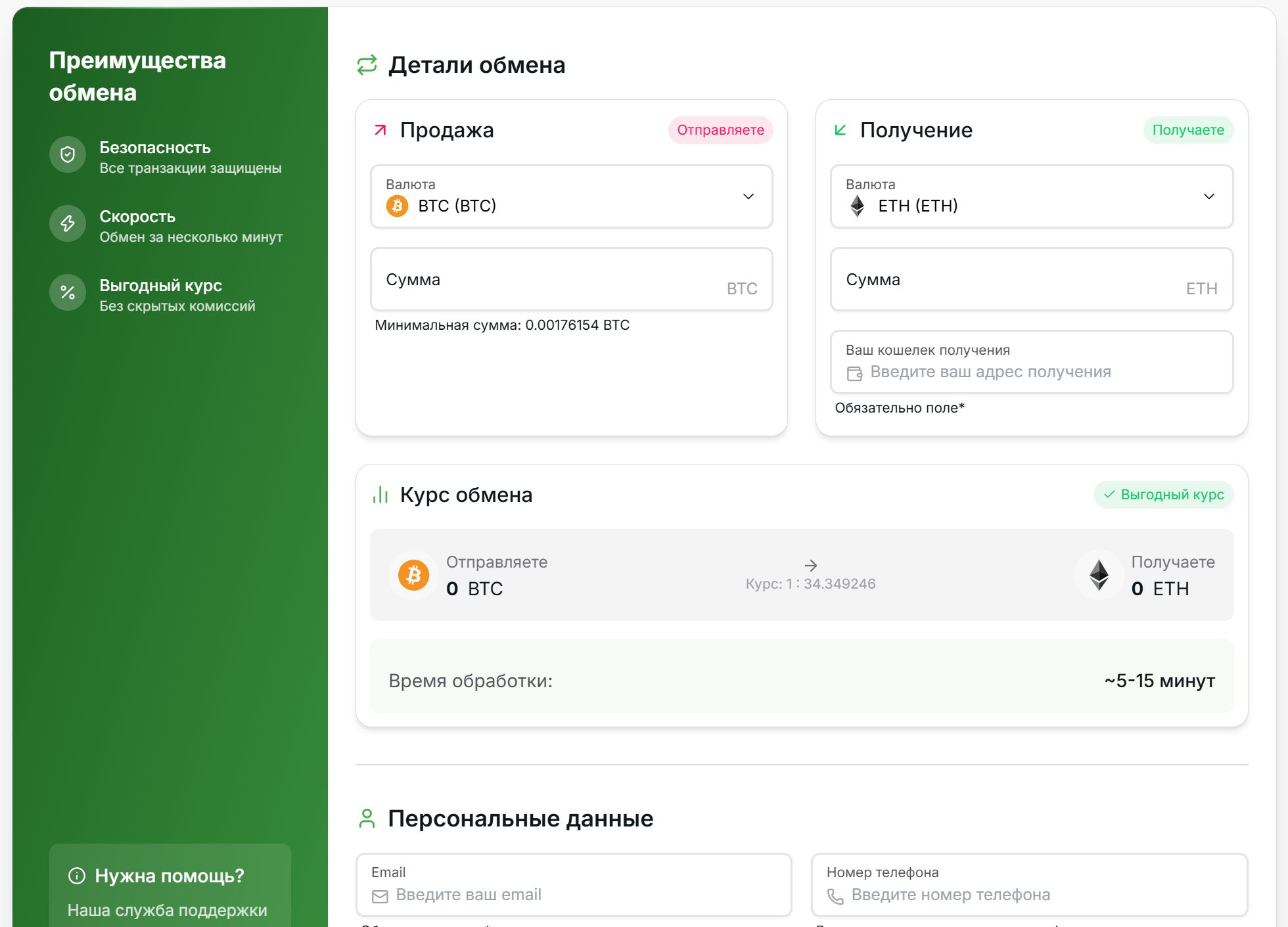Click the 0 BTC sending amount text
1288x927 pixels.
(x=474, y=589)
